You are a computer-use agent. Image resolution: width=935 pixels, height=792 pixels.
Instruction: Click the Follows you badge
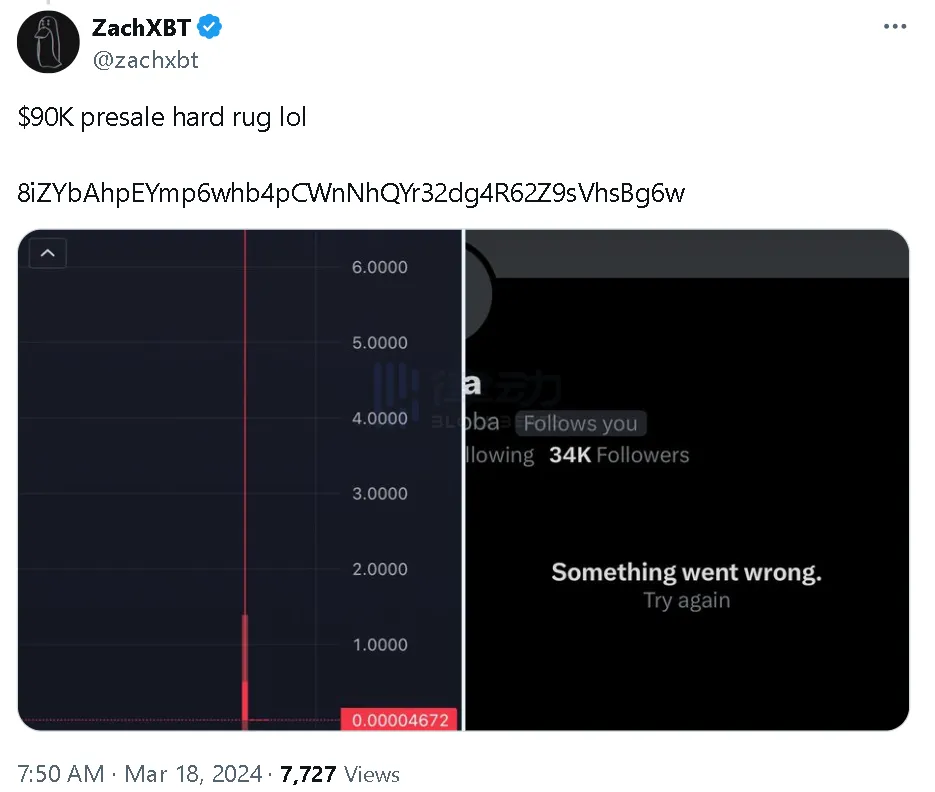[580, 423]
